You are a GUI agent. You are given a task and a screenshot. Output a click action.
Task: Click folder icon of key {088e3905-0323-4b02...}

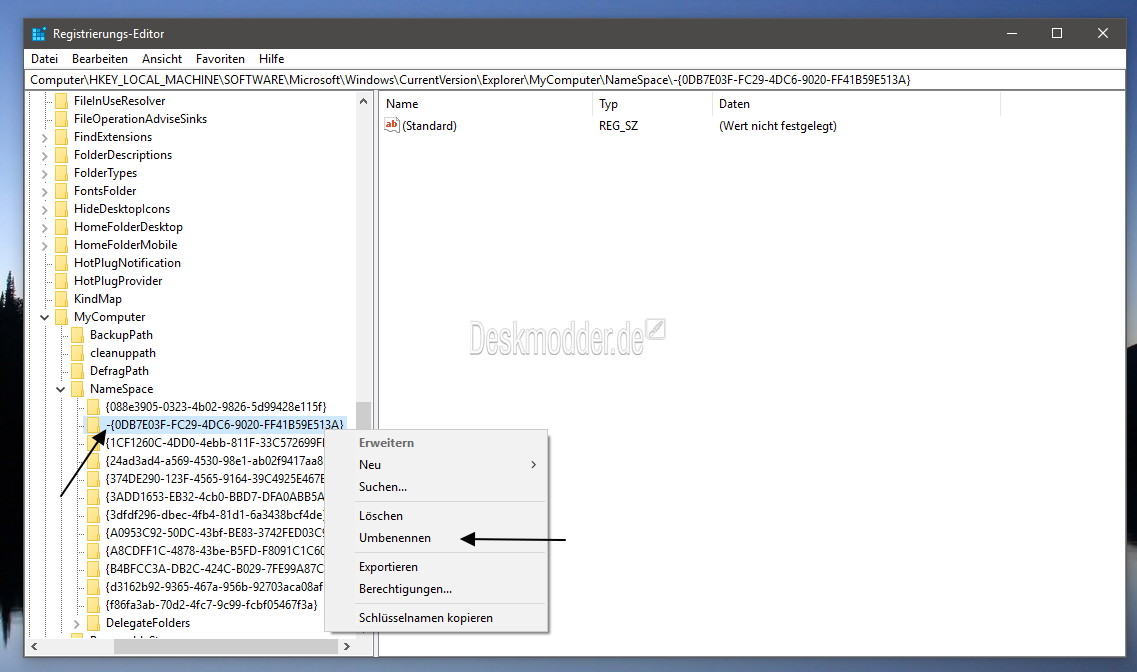coord(94,407)
